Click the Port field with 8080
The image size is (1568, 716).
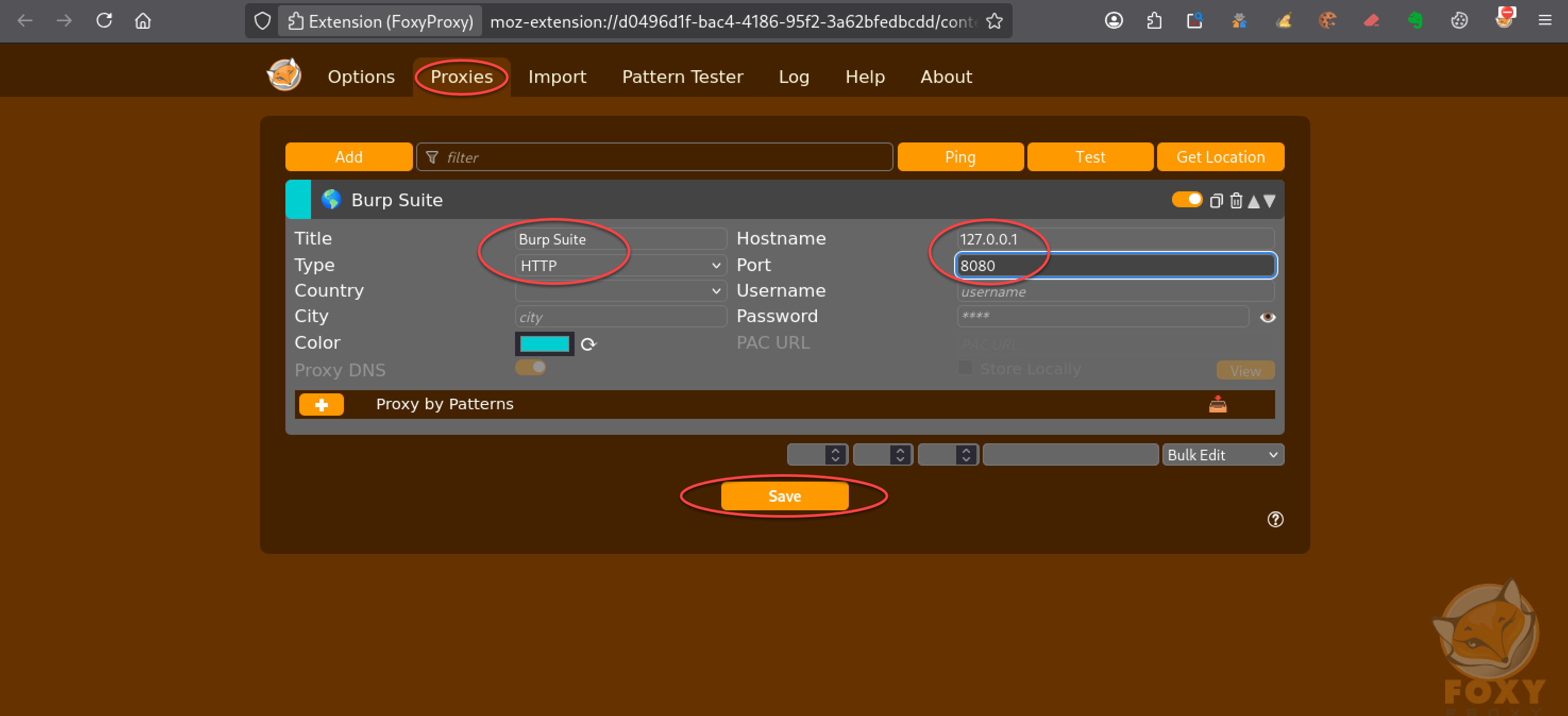(1115, 265)
